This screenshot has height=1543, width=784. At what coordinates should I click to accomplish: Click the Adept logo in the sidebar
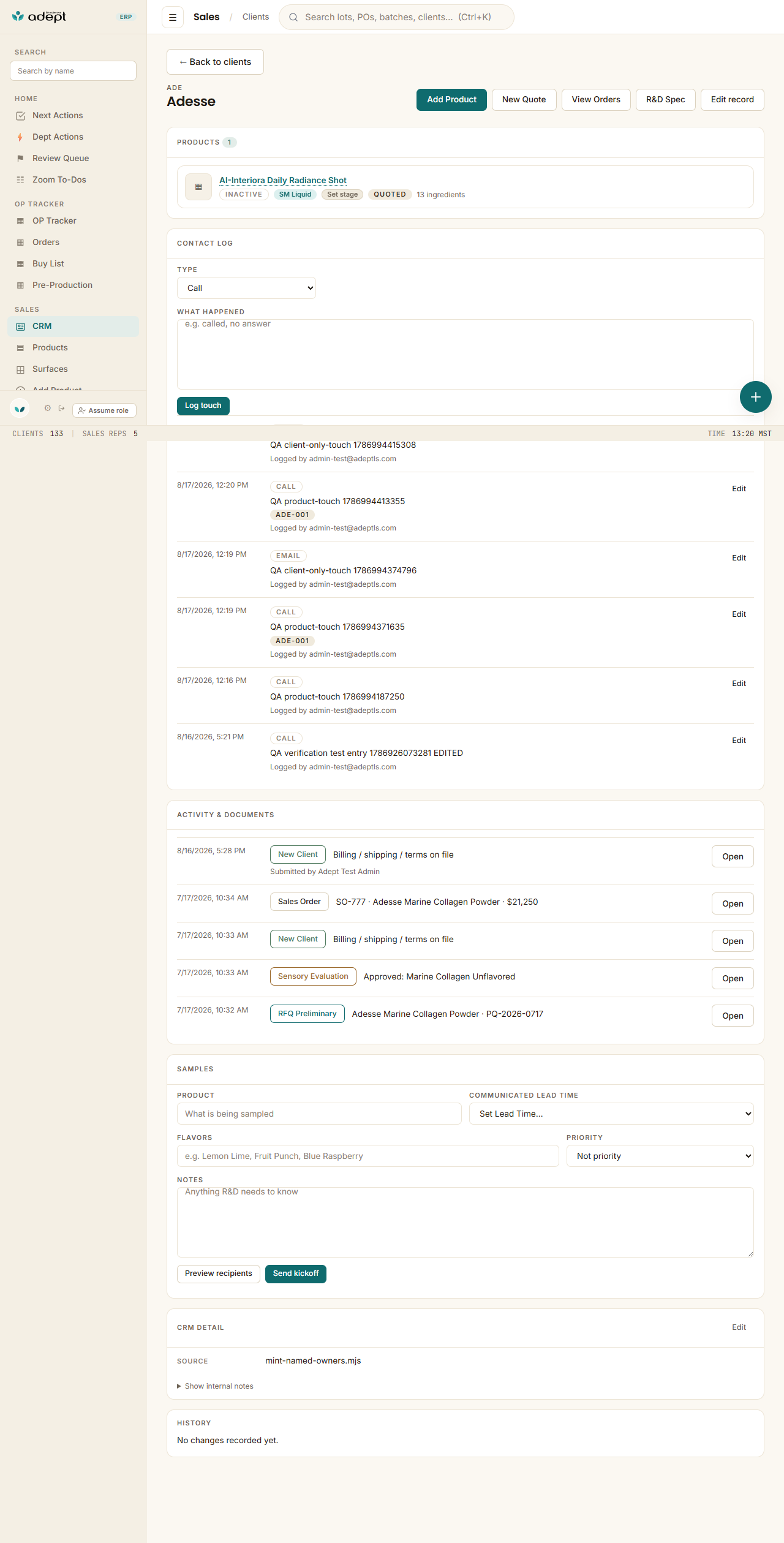point(39,17)
